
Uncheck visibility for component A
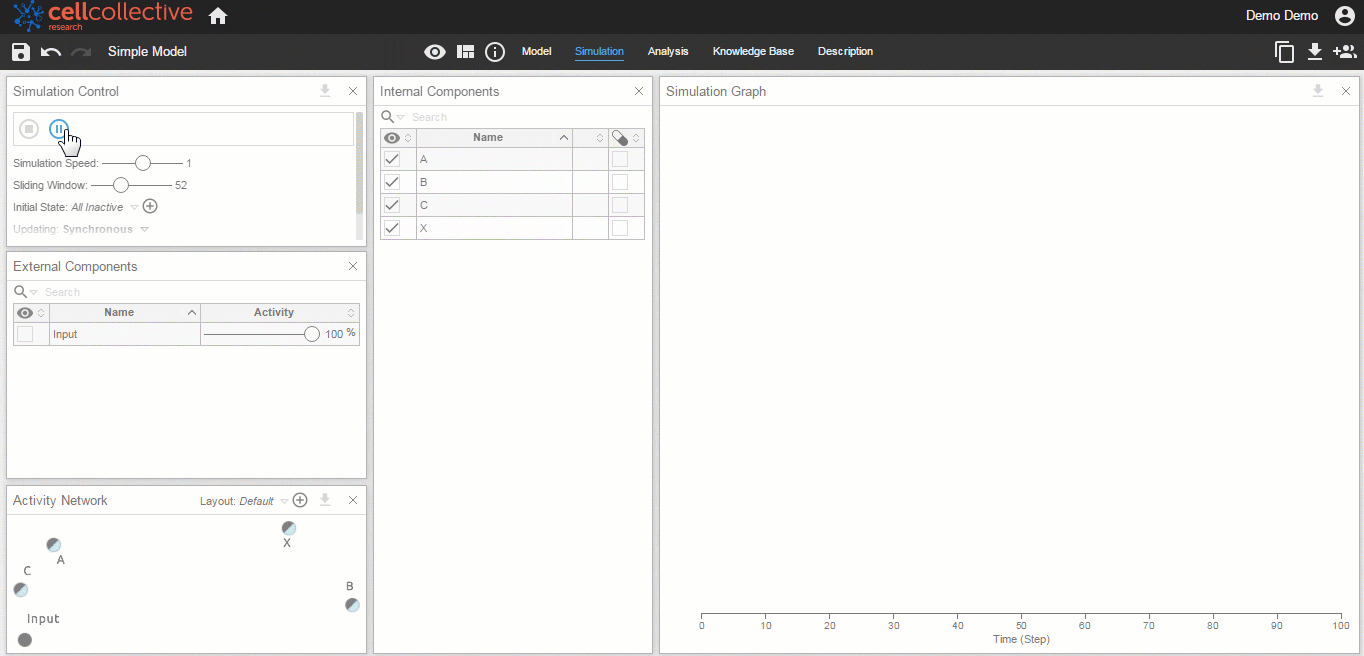(392, 159)
